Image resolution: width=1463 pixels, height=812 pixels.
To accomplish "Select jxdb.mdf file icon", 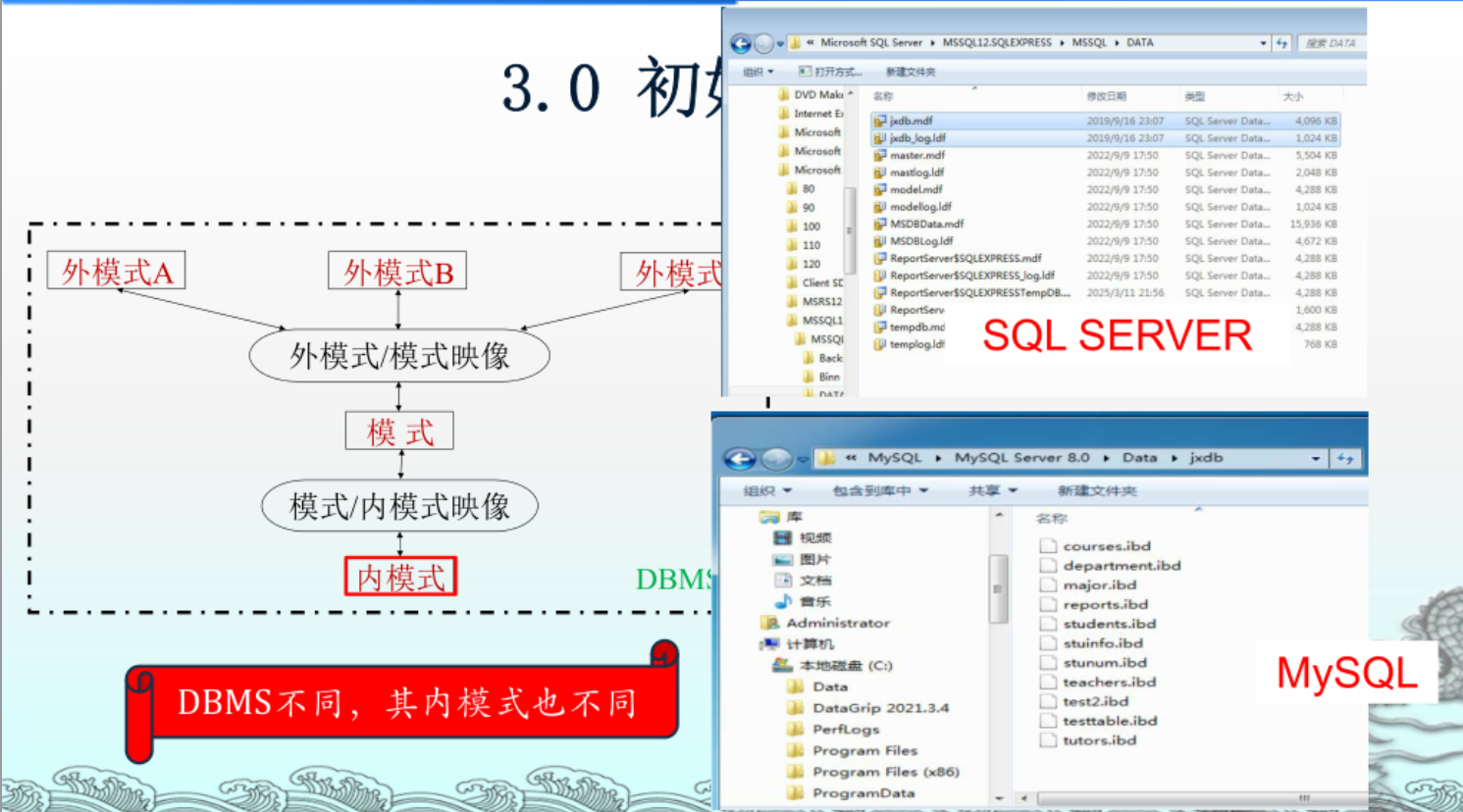I will (x=880, y=121).
